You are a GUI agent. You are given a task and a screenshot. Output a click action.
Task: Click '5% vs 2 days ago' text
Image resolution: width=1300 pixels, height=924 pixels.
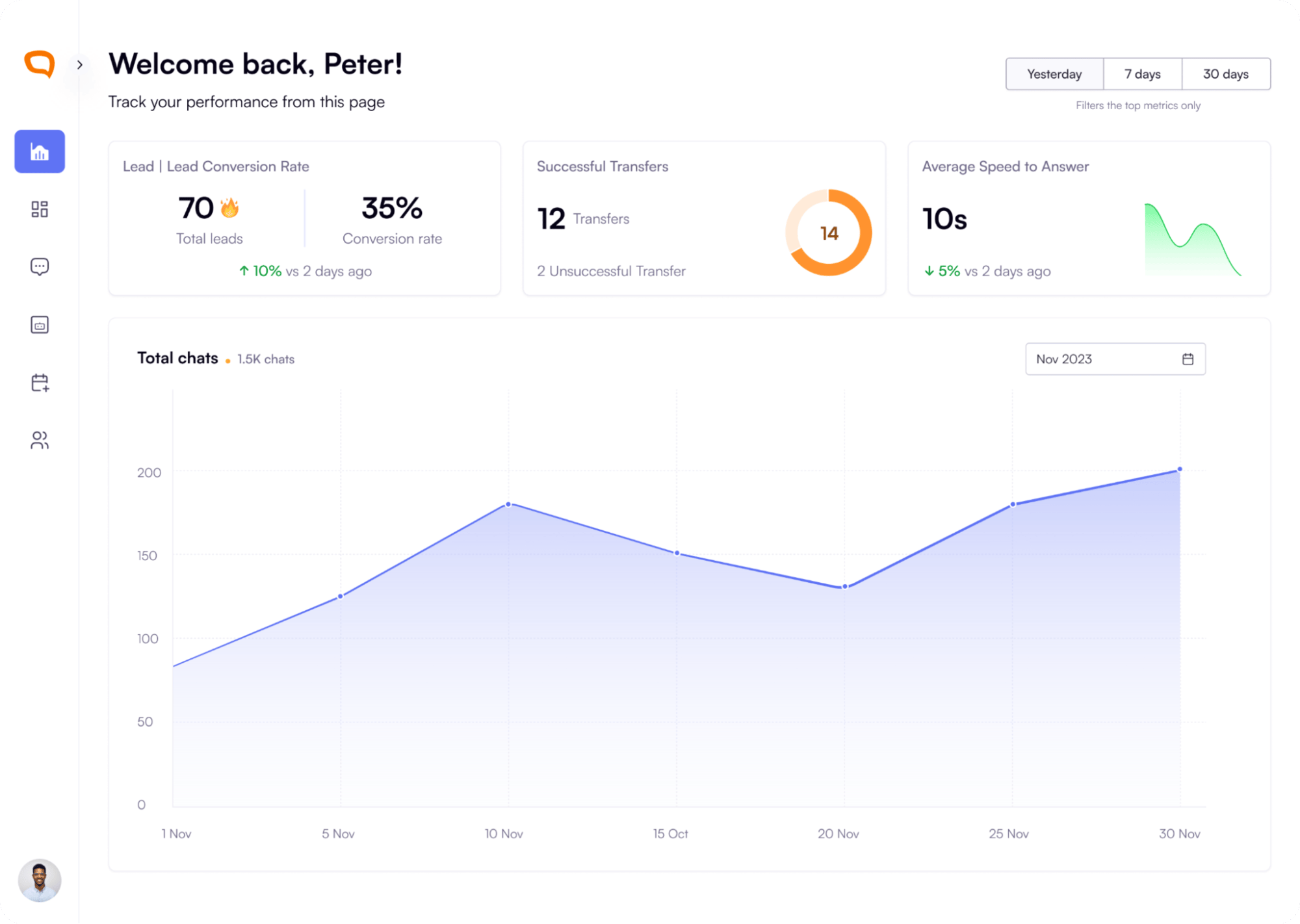pos(994,271)
